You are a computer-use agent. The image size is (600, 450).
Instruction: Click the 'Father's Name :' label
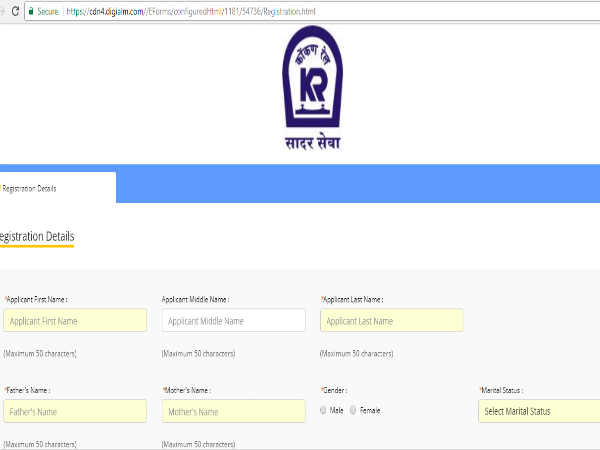28,390
